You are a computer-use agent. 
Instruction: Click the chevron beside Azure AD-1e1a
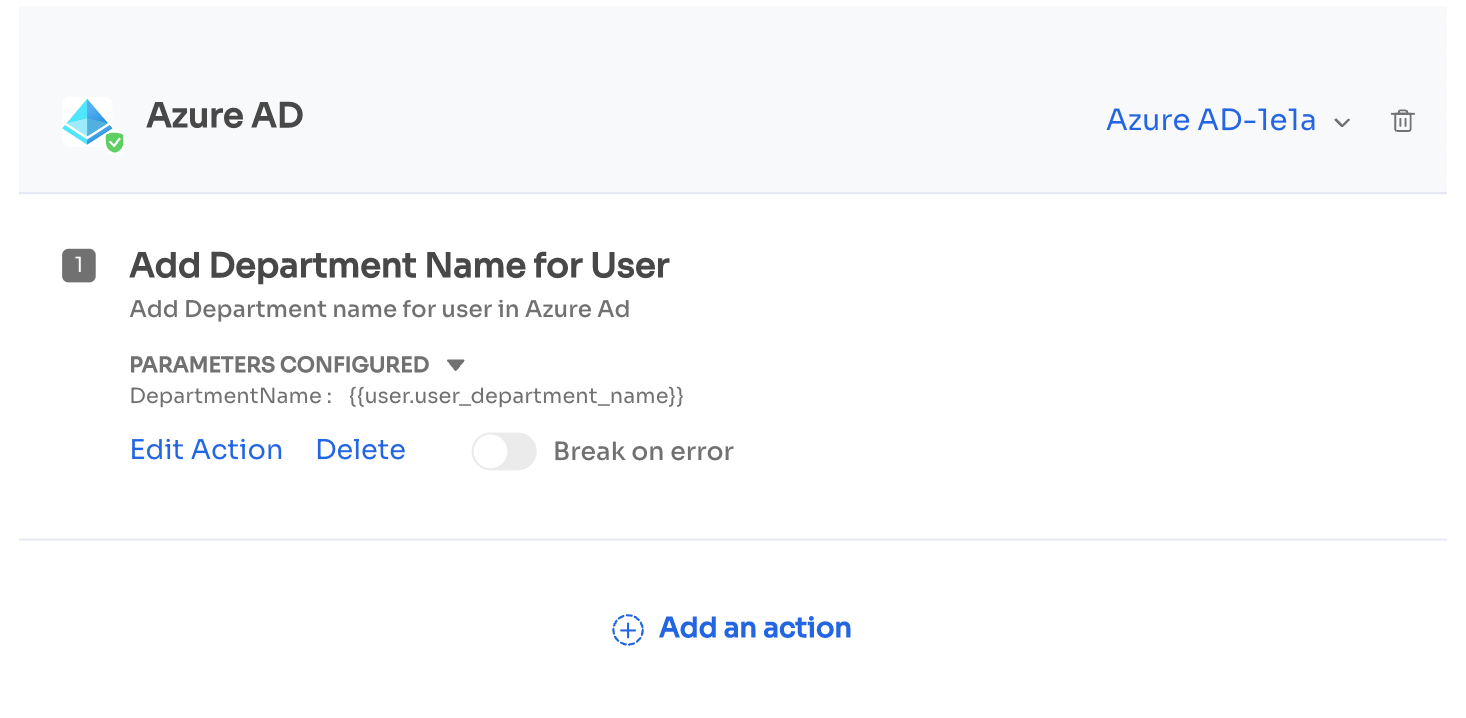pyautogui.click(x=1343, y=121)
